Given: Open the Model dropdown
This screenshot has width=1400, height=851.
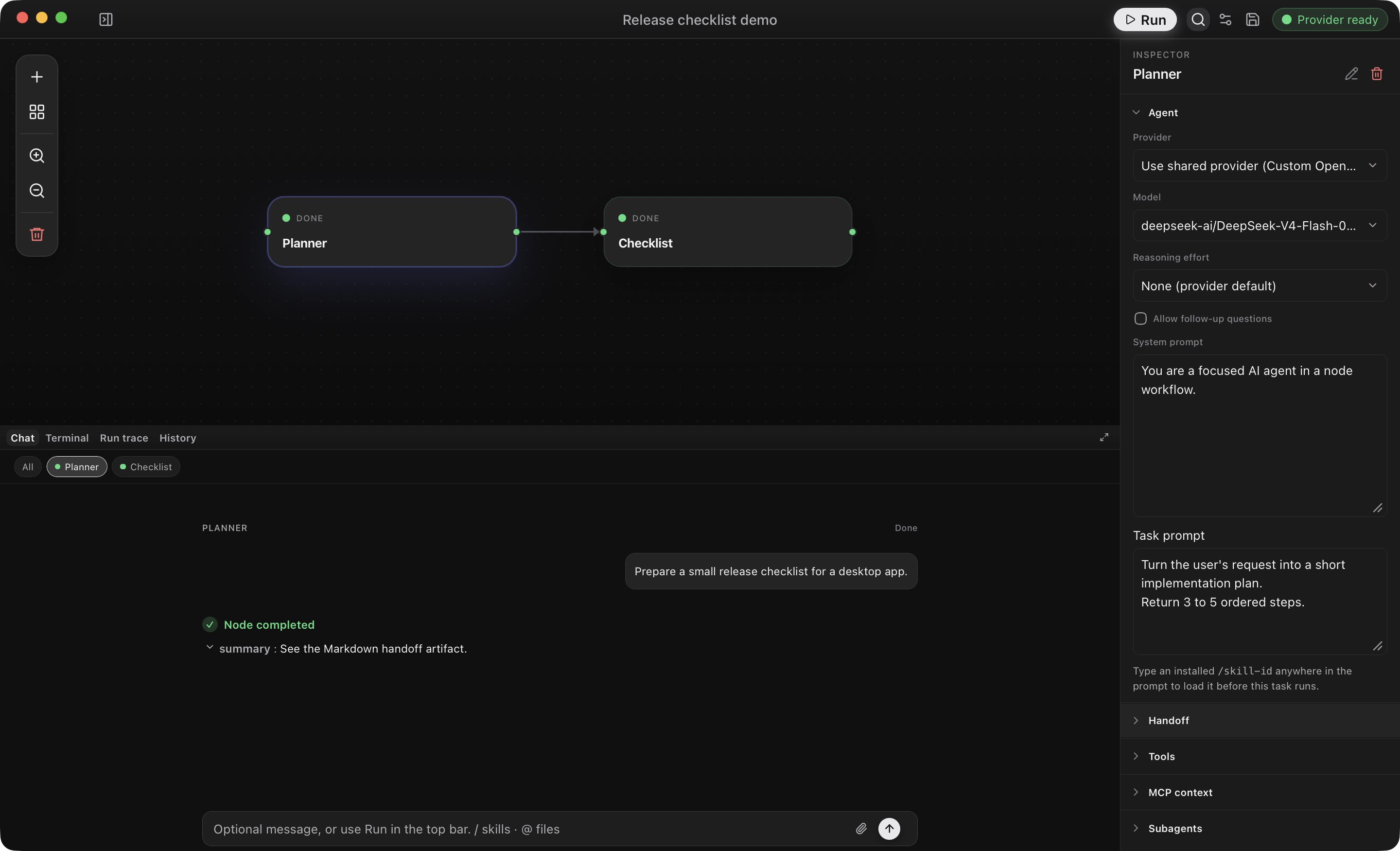Looking at the screenshot, I should tap(1260, 225).
